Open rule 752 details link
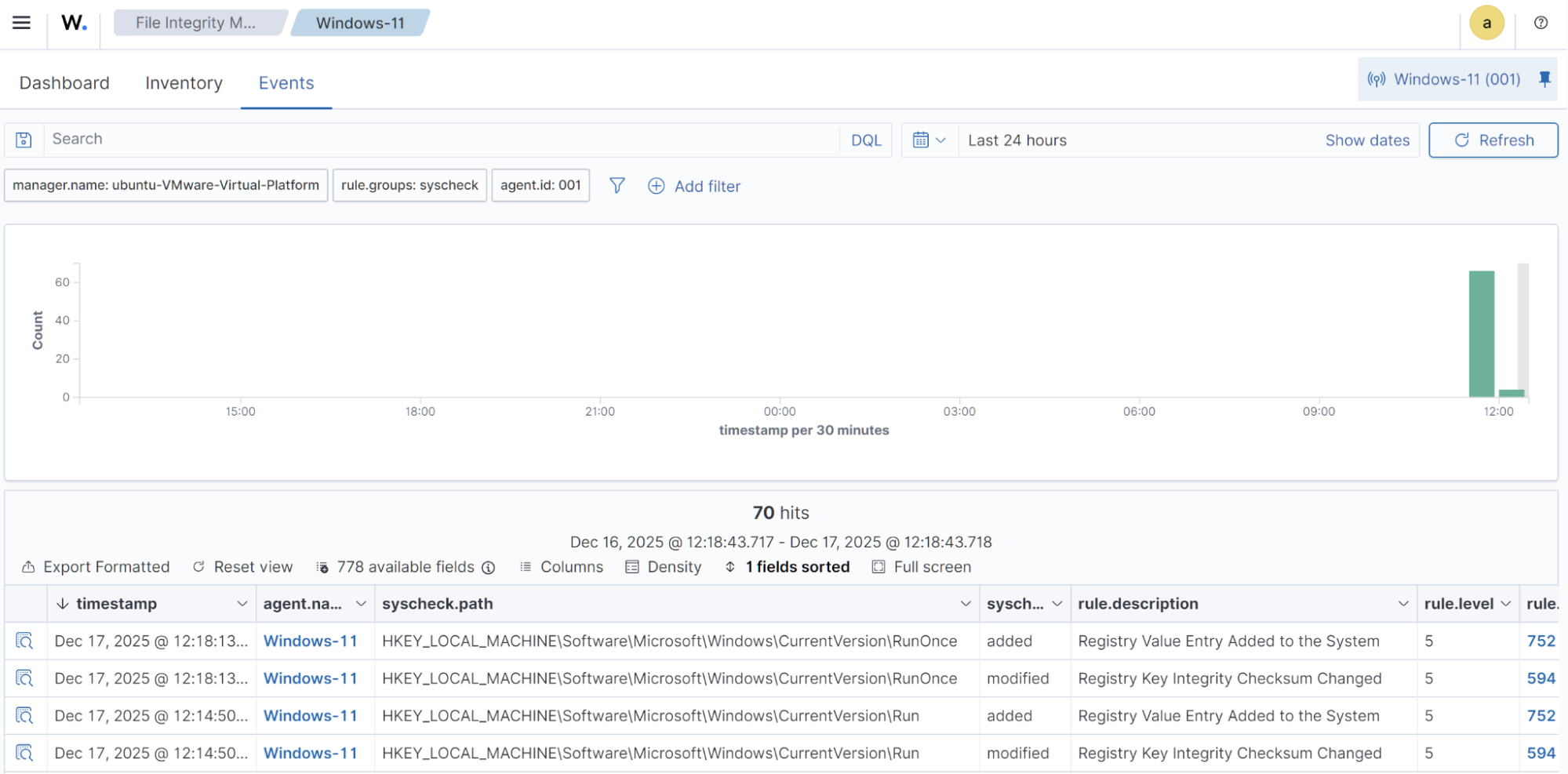Image resolution: width=1568 pixels, height=774 pixels. [x=1540, y=641]
